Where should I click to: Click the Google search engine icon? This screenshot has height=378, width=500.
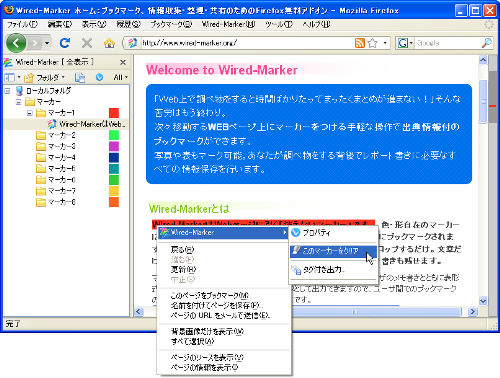pyautogui.click(x=403, y=43)
